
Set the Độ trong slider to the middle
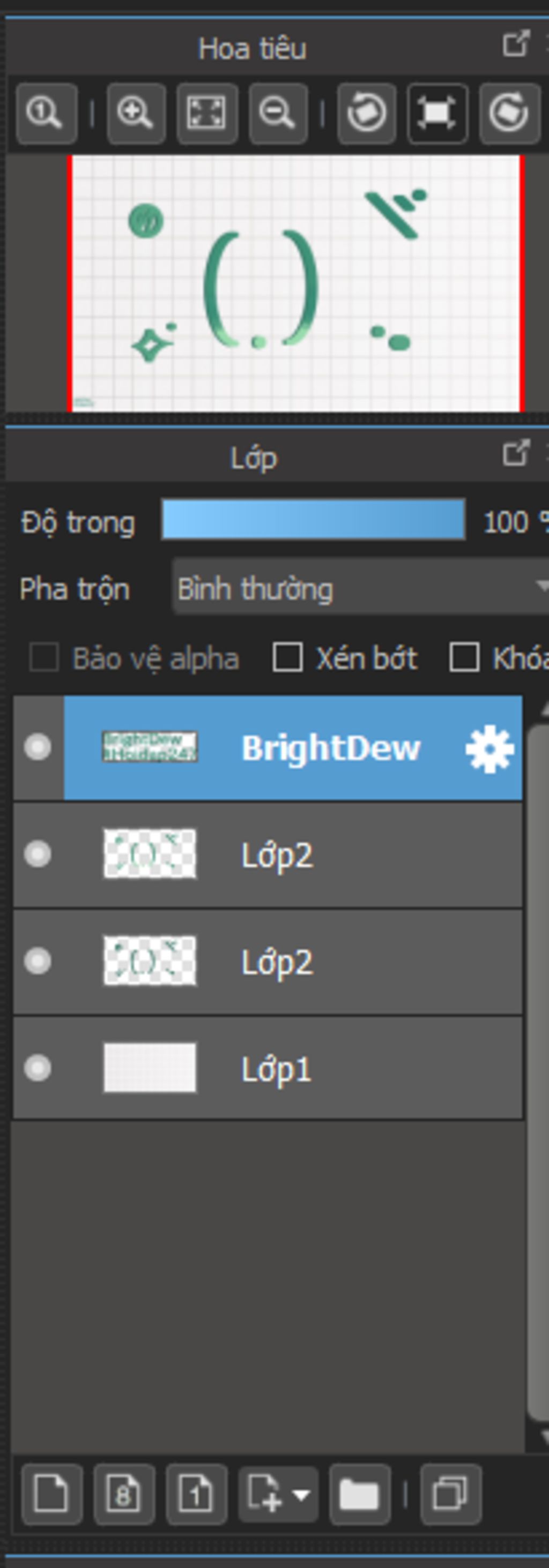pyautogui.click(x=313, y=519)
